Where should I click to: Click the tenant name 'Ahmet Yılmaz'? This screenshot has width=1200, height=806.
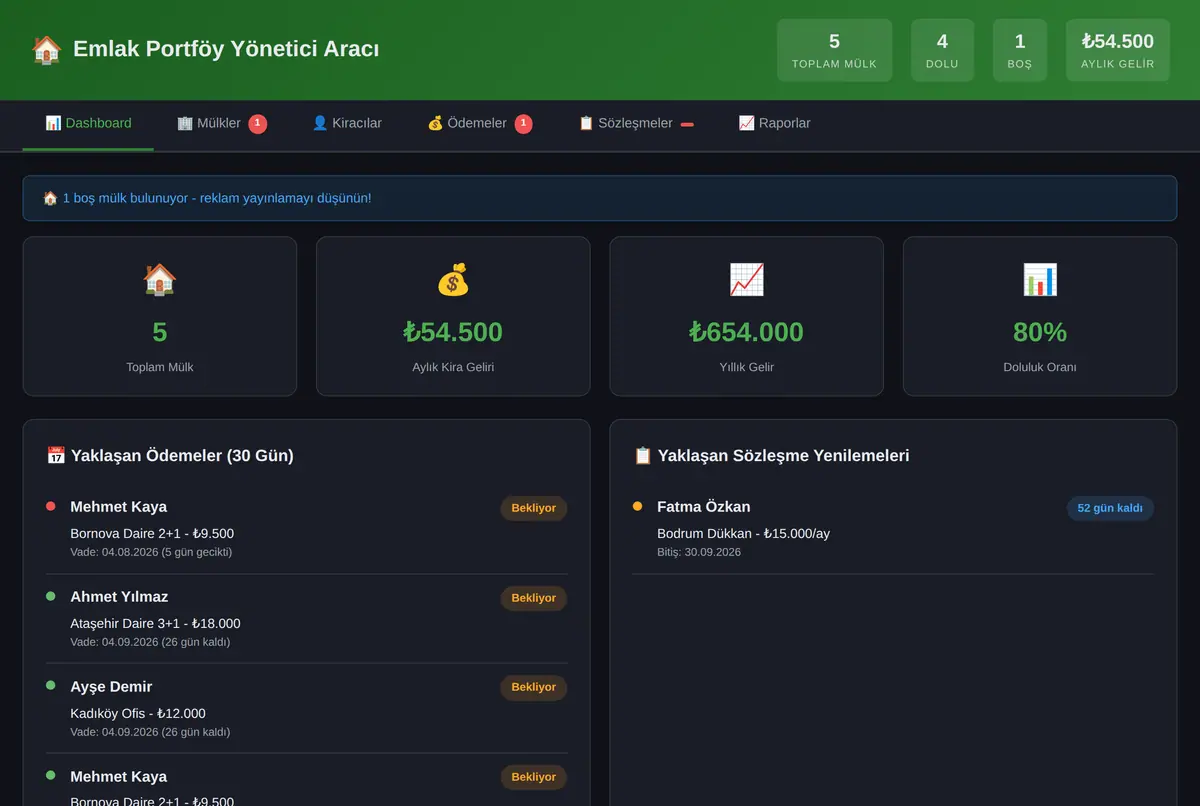(119, 597)
